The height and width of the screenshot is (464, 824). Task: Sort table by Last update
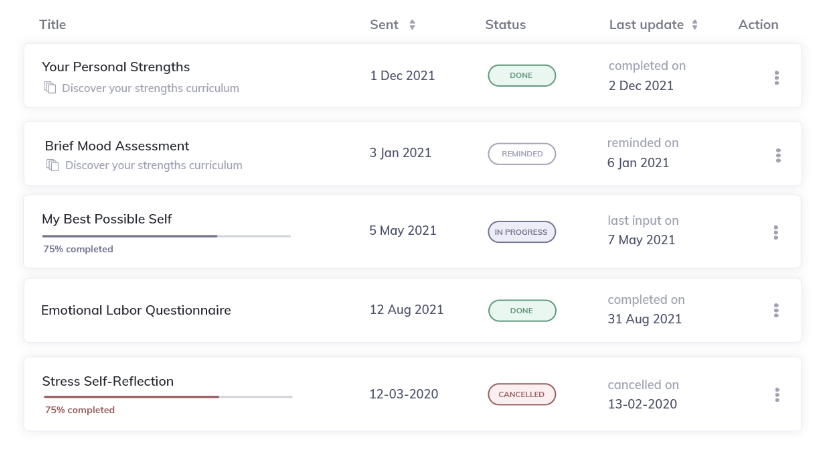(695, 25)
